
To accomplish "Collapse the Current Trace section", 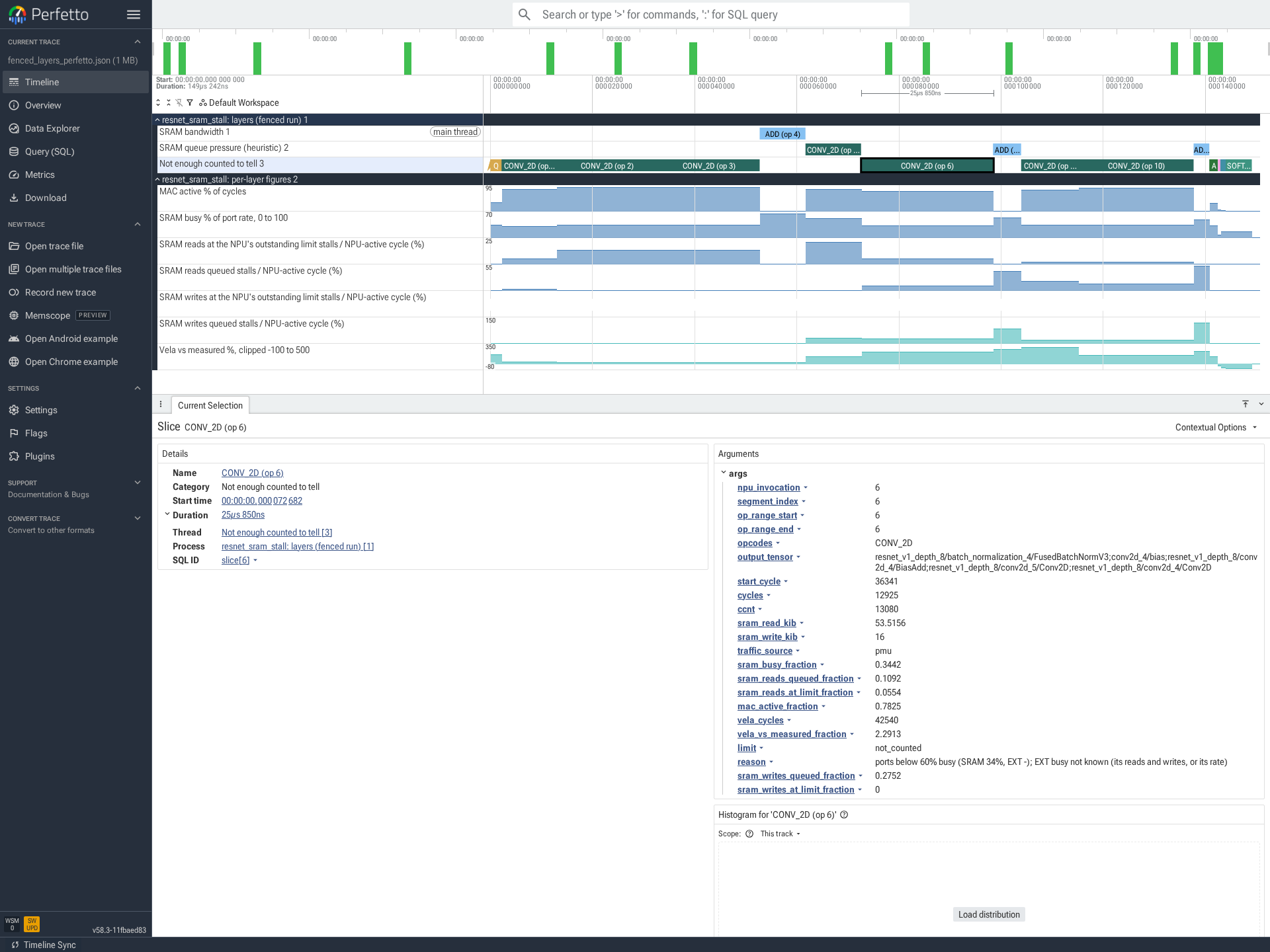I will (x=138, y=42).
